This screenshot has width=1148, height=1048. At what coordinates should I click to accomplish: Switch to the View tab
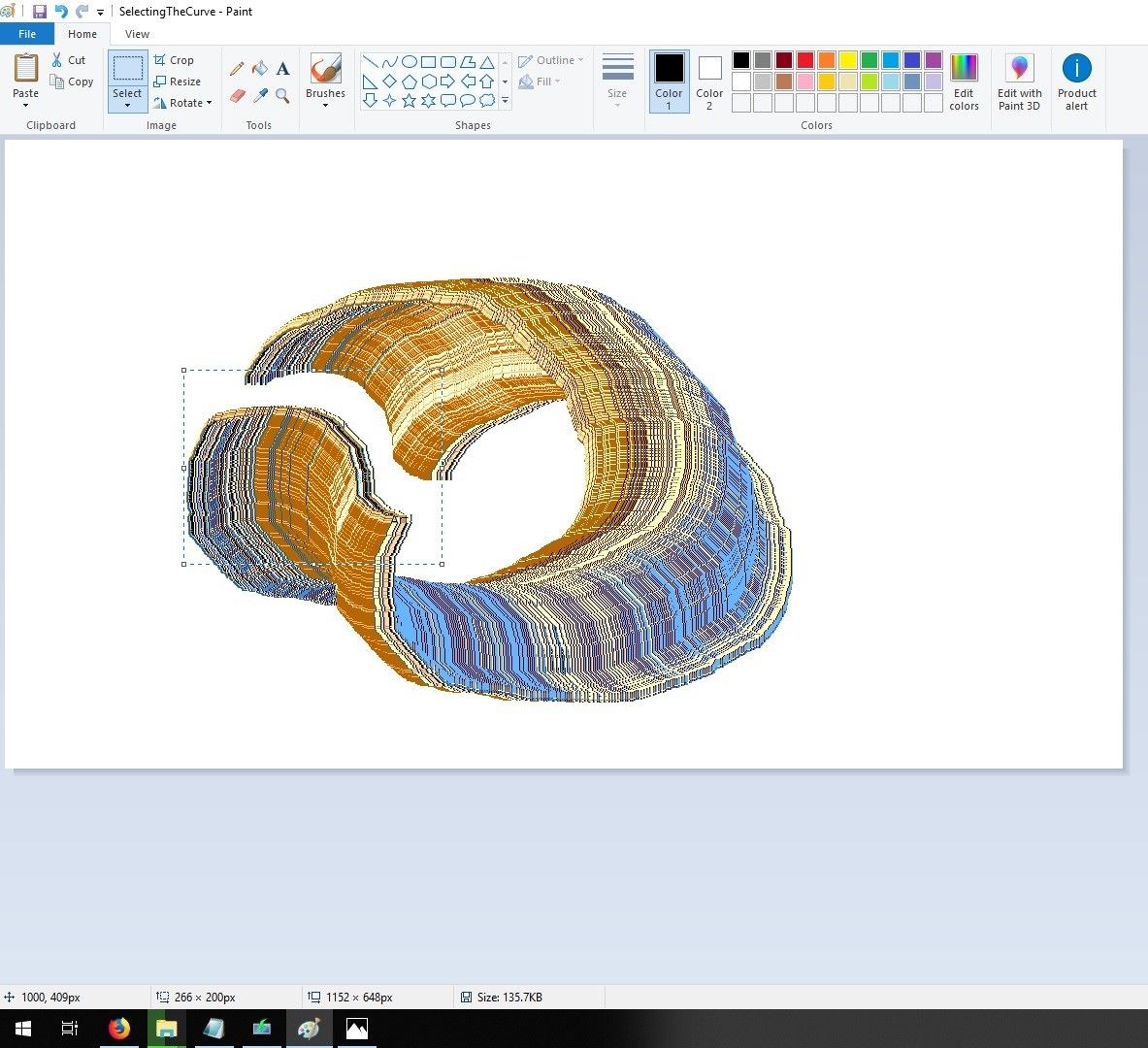(137, 33)
